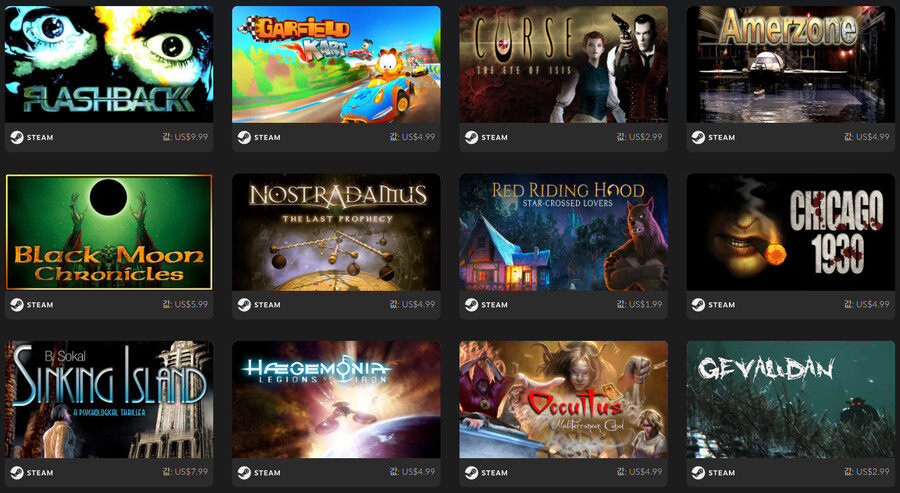Open the Flashback game thumbnail
Viewport: 900px width, 493px height.
pyautogui.click(x=109, y=64)
